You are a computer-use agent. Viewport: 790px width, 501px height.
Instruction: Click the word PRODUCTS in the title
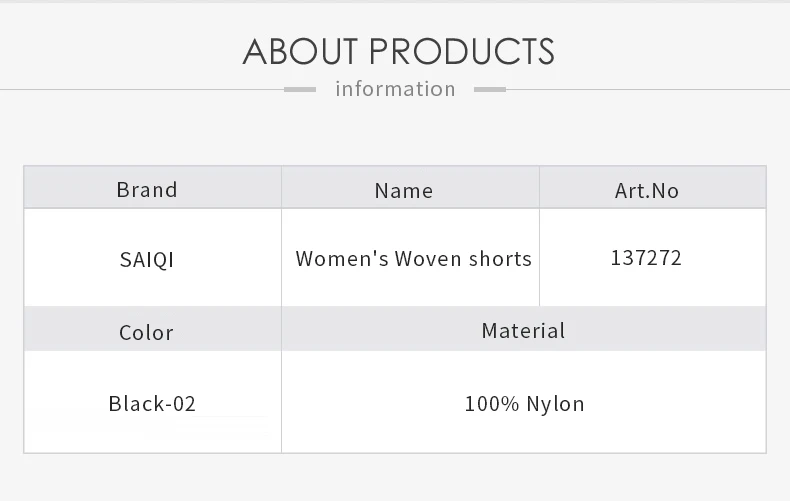(462, 51)
